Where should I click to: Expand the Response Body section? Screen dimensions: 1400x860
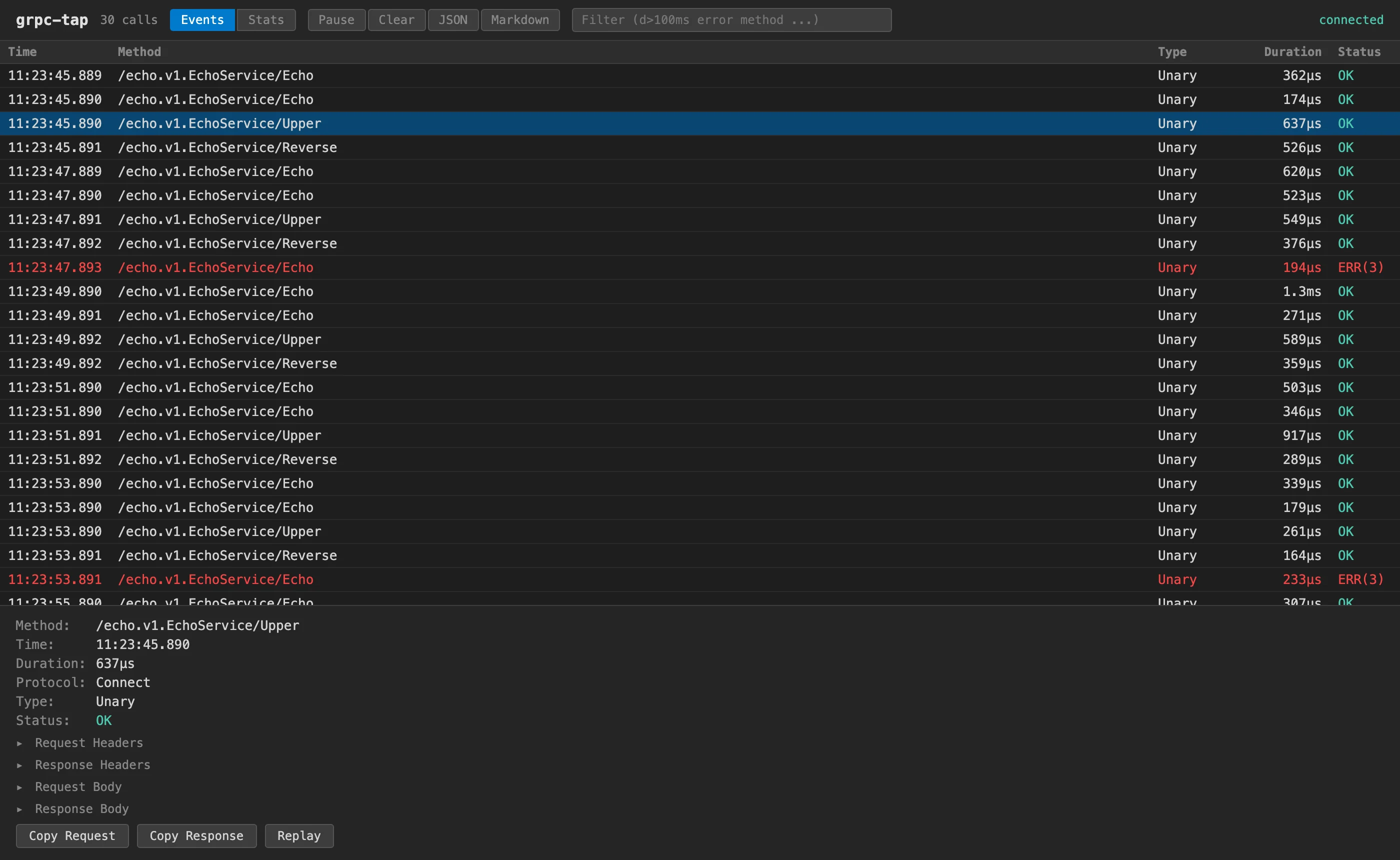(x=73, y=809)
